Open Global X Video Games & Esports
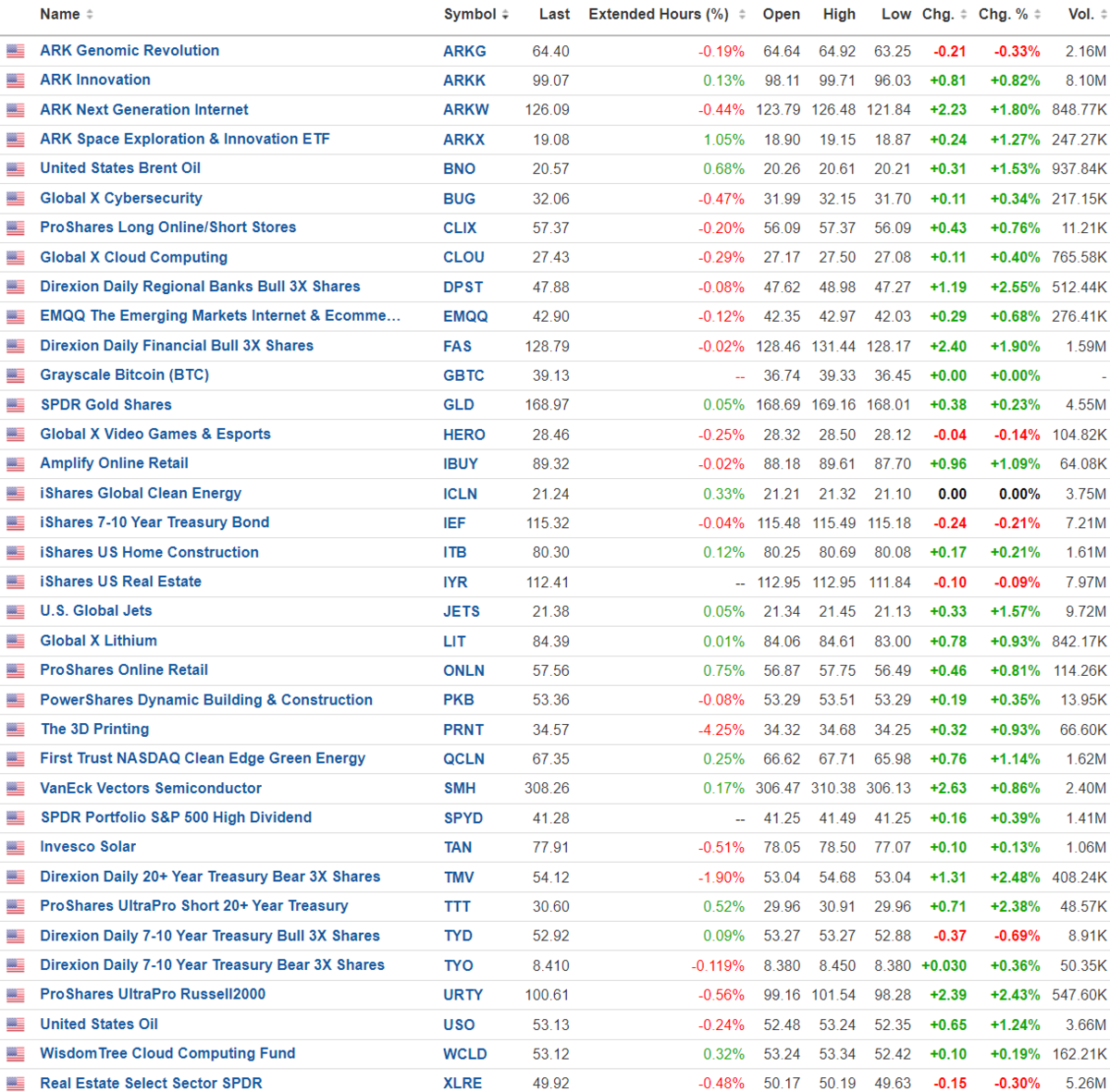The height and width of the screenshot is (1092, 1110). [155, 435]
